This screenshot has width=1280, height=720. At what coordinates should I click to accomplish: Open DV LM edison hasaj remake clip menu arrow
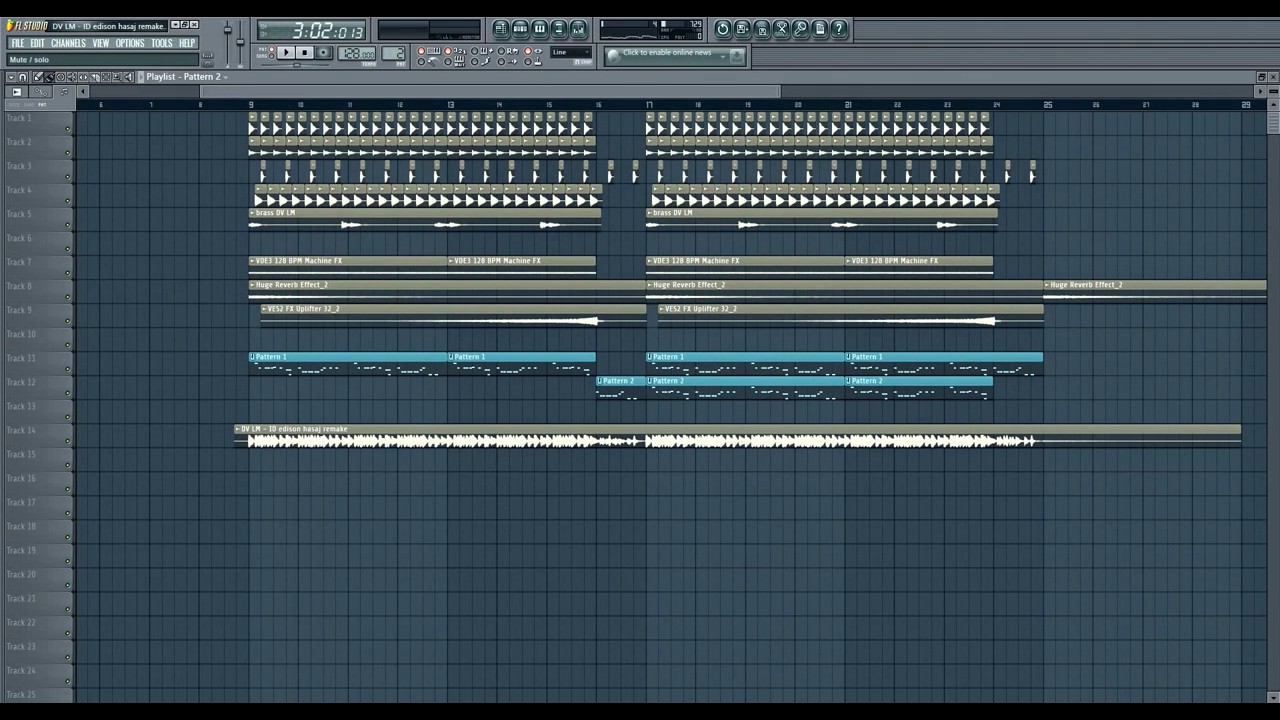pyautogui.click(x=237, y=429)
